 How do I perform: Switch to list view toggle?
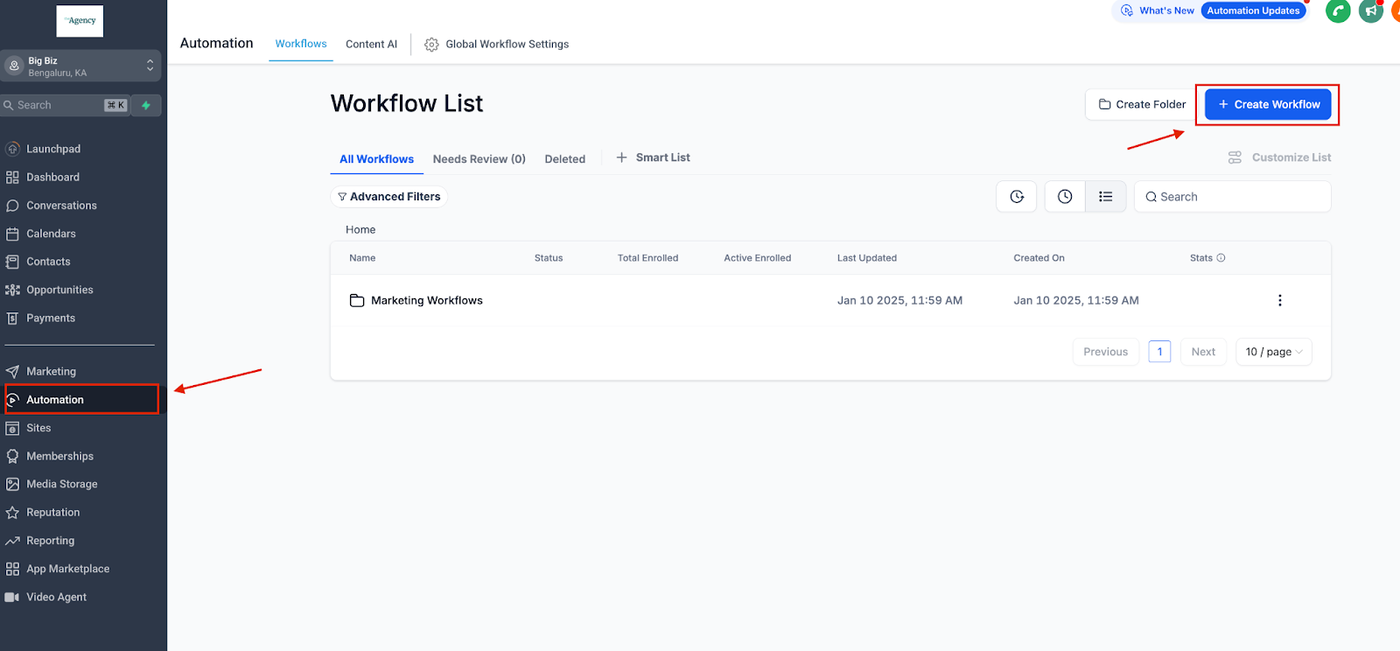click(x=1106, y=197)
